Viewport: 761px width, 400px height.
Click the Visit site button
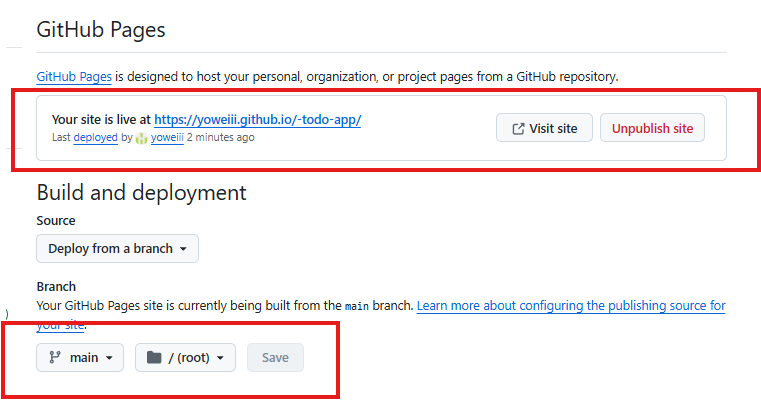coord(544,128)
